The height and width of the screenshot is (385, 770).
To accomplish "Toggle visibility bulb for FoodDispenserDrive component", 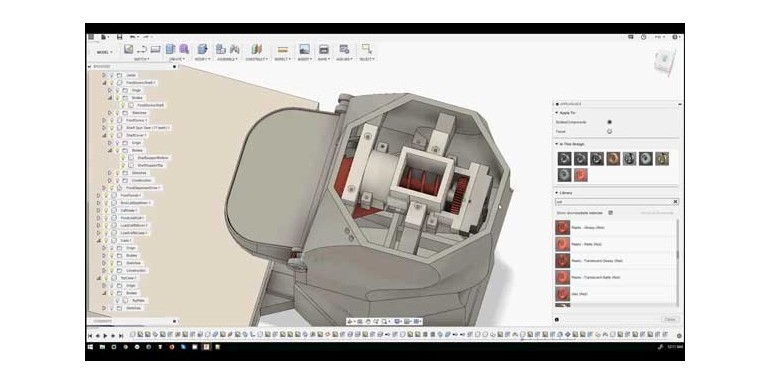I will tap(111, 188).
